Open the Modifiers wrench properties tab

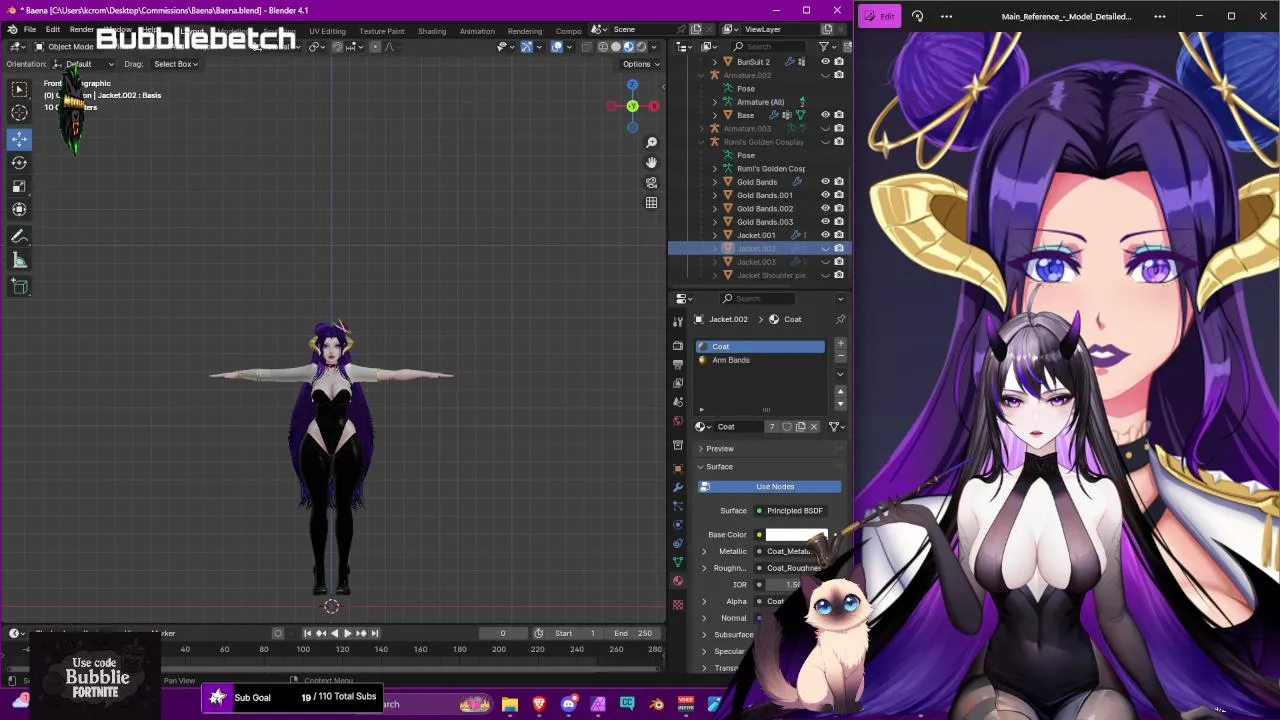click(678, 487)
